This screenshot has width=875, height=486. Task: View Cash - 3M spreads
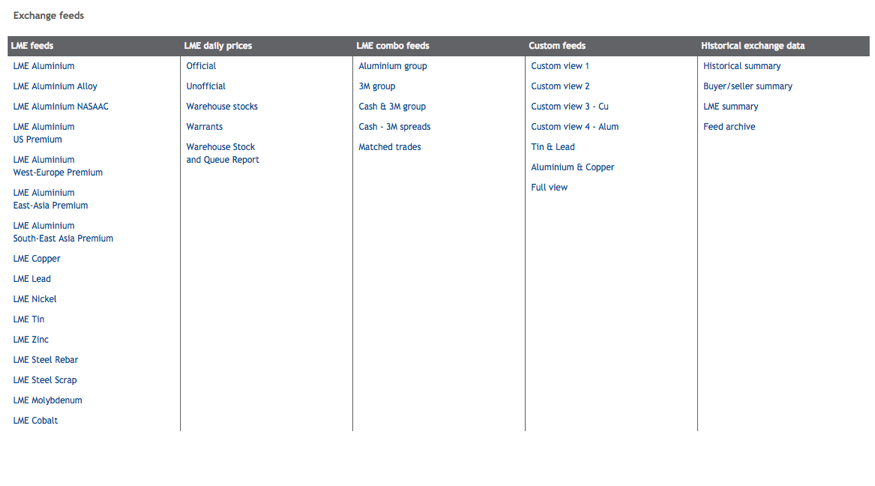(395, 127)
